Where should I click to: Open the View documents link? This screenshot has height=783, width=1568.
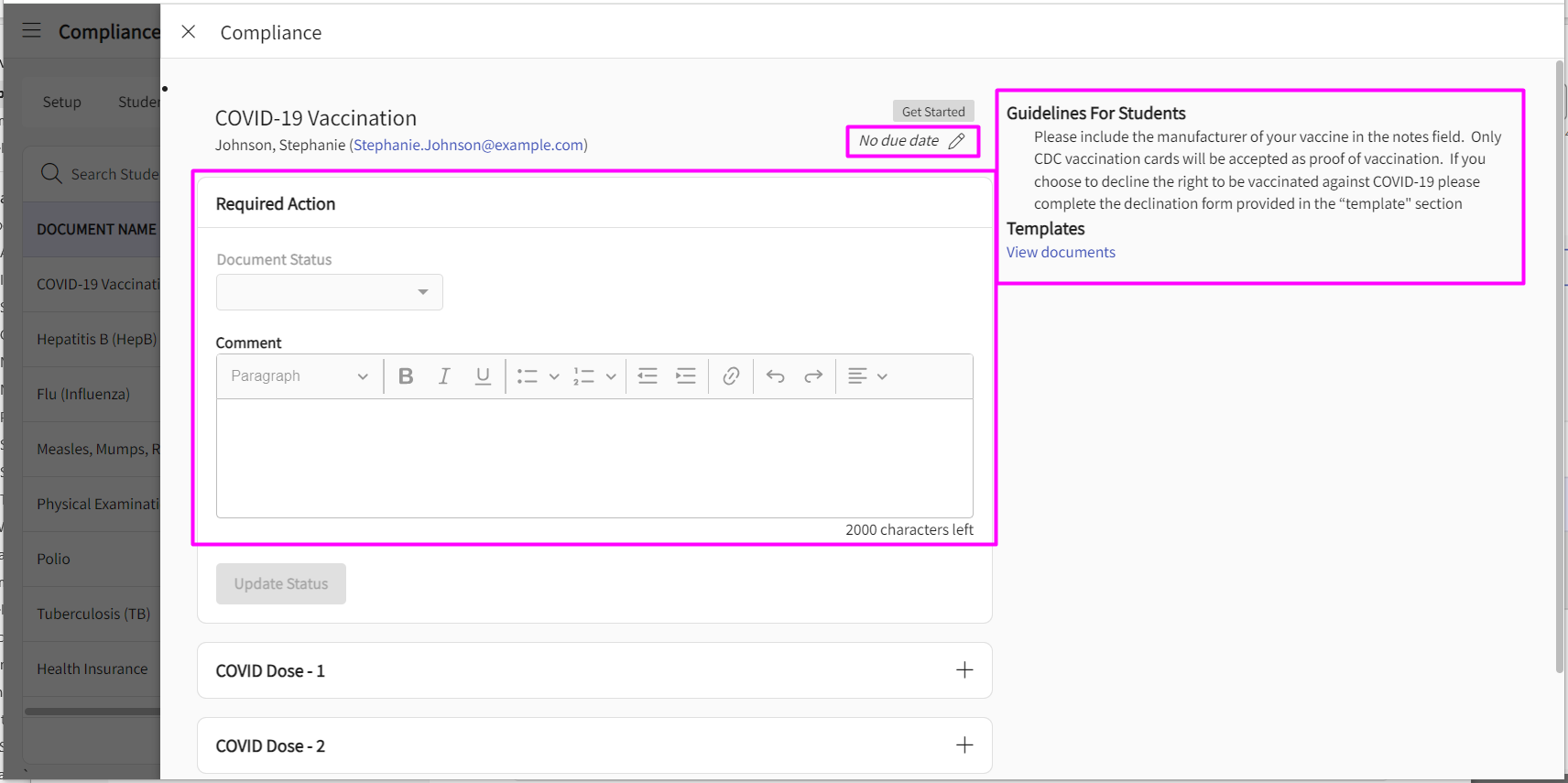(1061, 253)
